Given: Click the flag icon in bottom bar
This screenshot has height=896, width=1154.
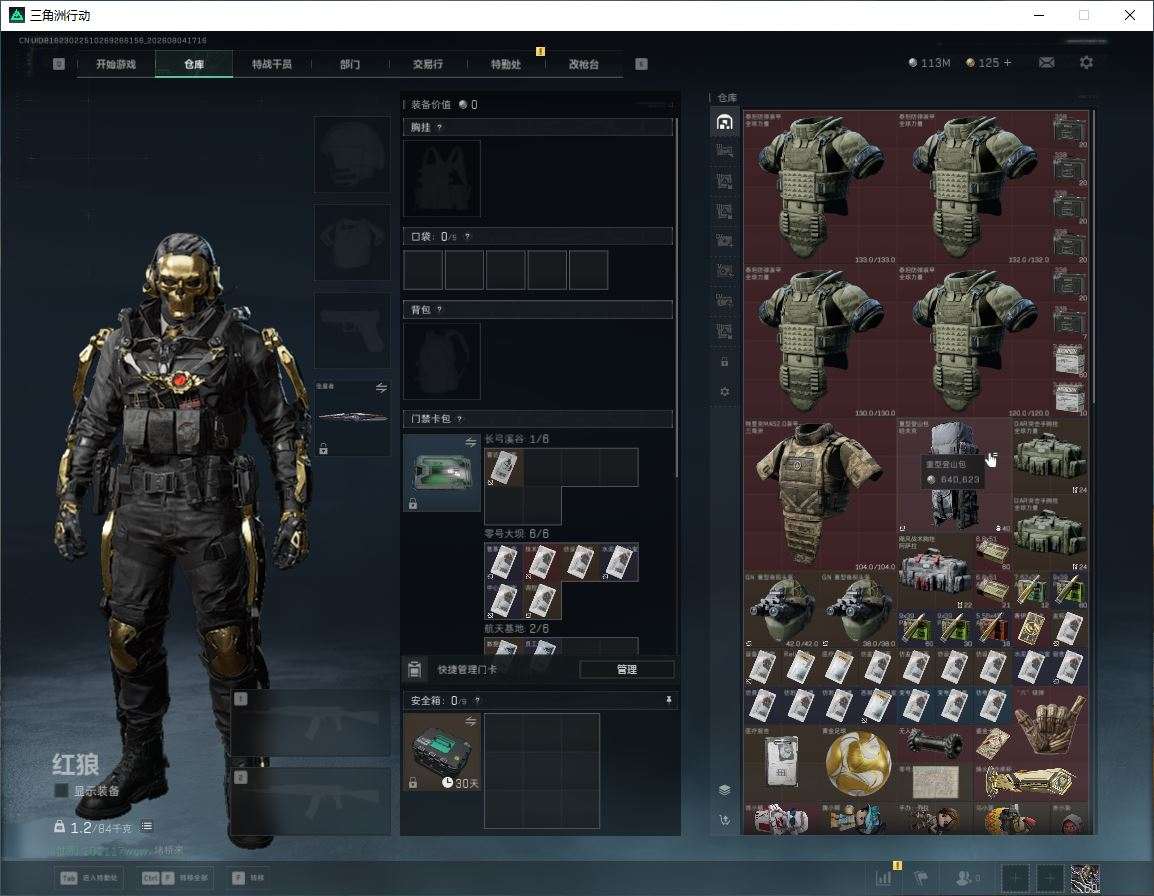Looking at the screenshot, I should 921,877.
